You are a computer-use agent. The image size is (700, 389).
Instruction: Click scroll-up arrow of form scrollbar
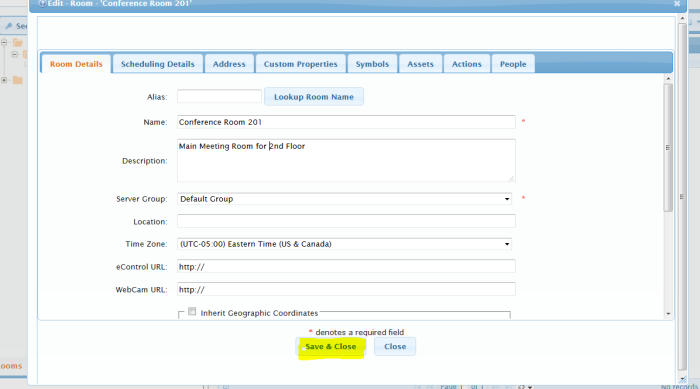668,79
